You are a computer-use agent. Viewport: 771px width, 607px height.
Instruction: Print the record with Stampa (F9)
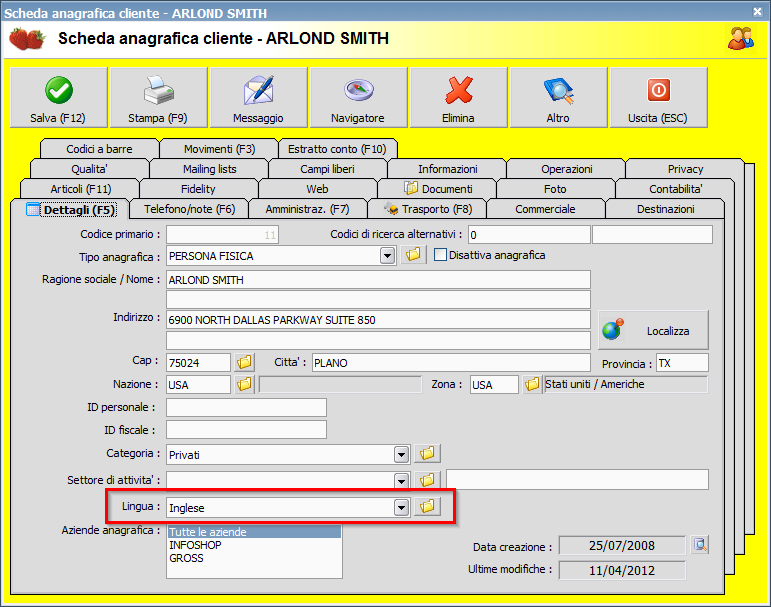[158, 98]
